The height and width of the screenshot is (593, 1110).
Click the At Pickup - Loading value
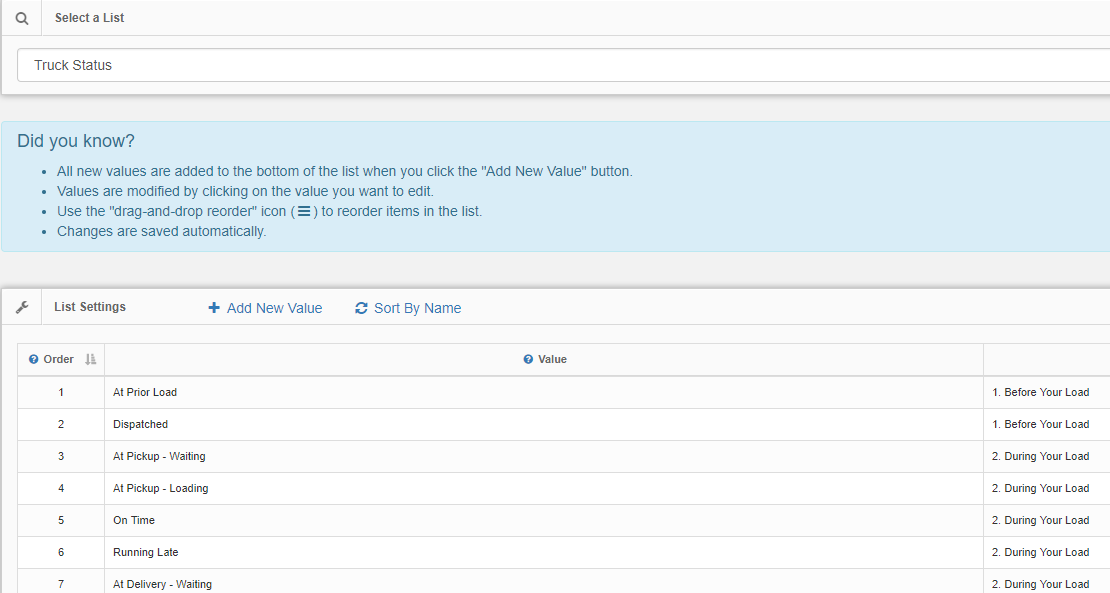click(161, 488)
